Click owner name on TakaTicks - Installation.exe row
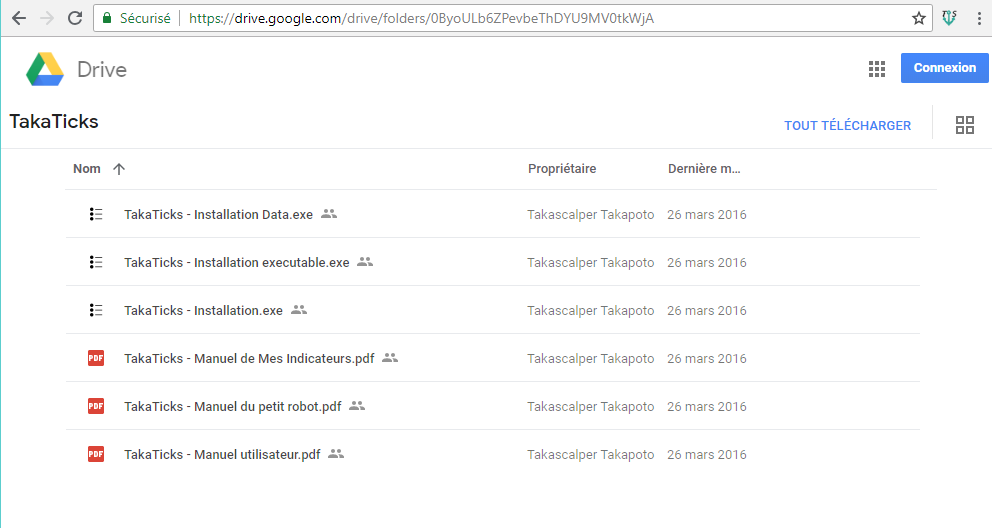Screen dimensions: 992x528 point(591,310)
